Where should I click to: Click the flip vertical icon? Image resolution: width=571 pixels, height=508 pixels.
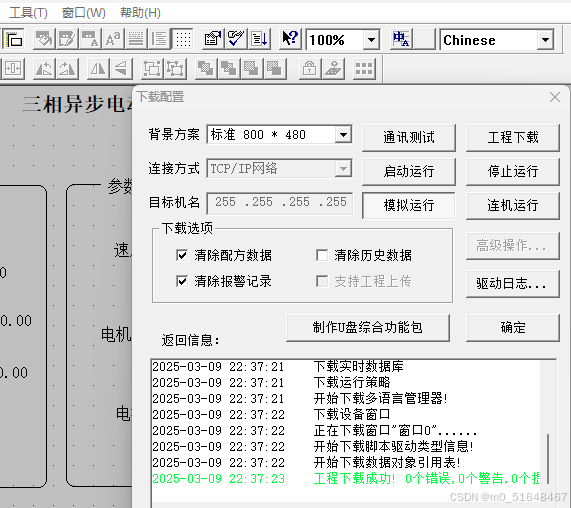tap(121, 68)
